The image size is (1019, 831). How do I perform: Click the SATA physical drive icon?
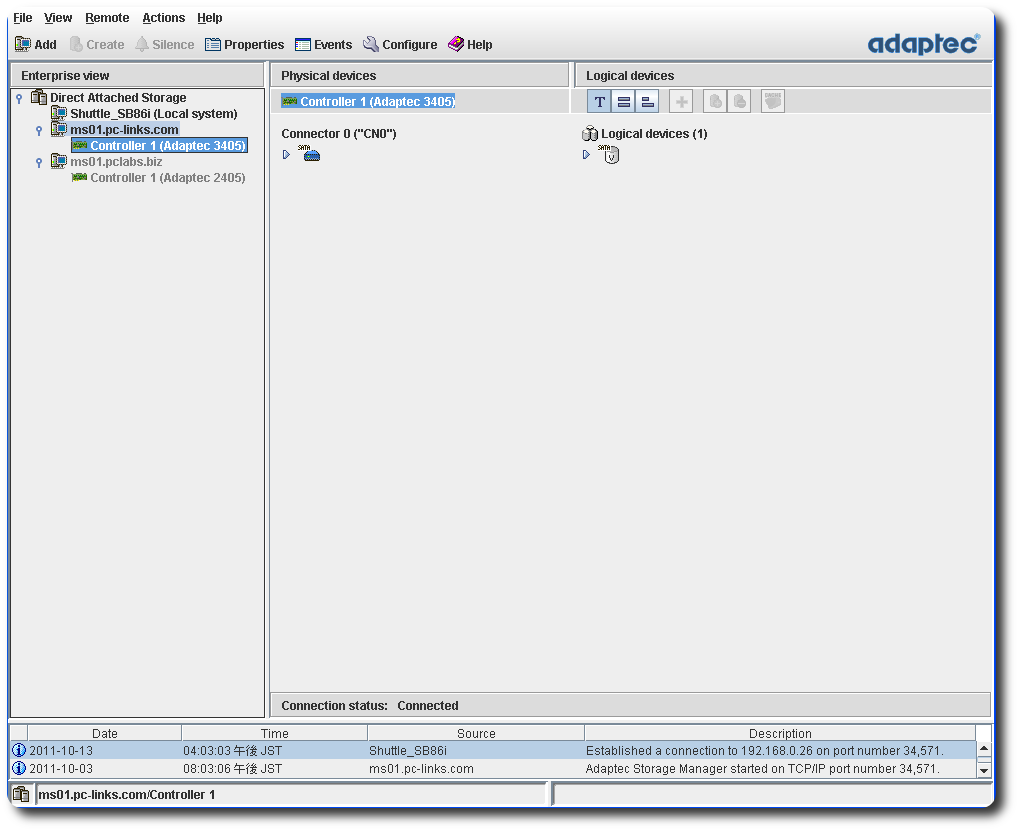[309, 153]
